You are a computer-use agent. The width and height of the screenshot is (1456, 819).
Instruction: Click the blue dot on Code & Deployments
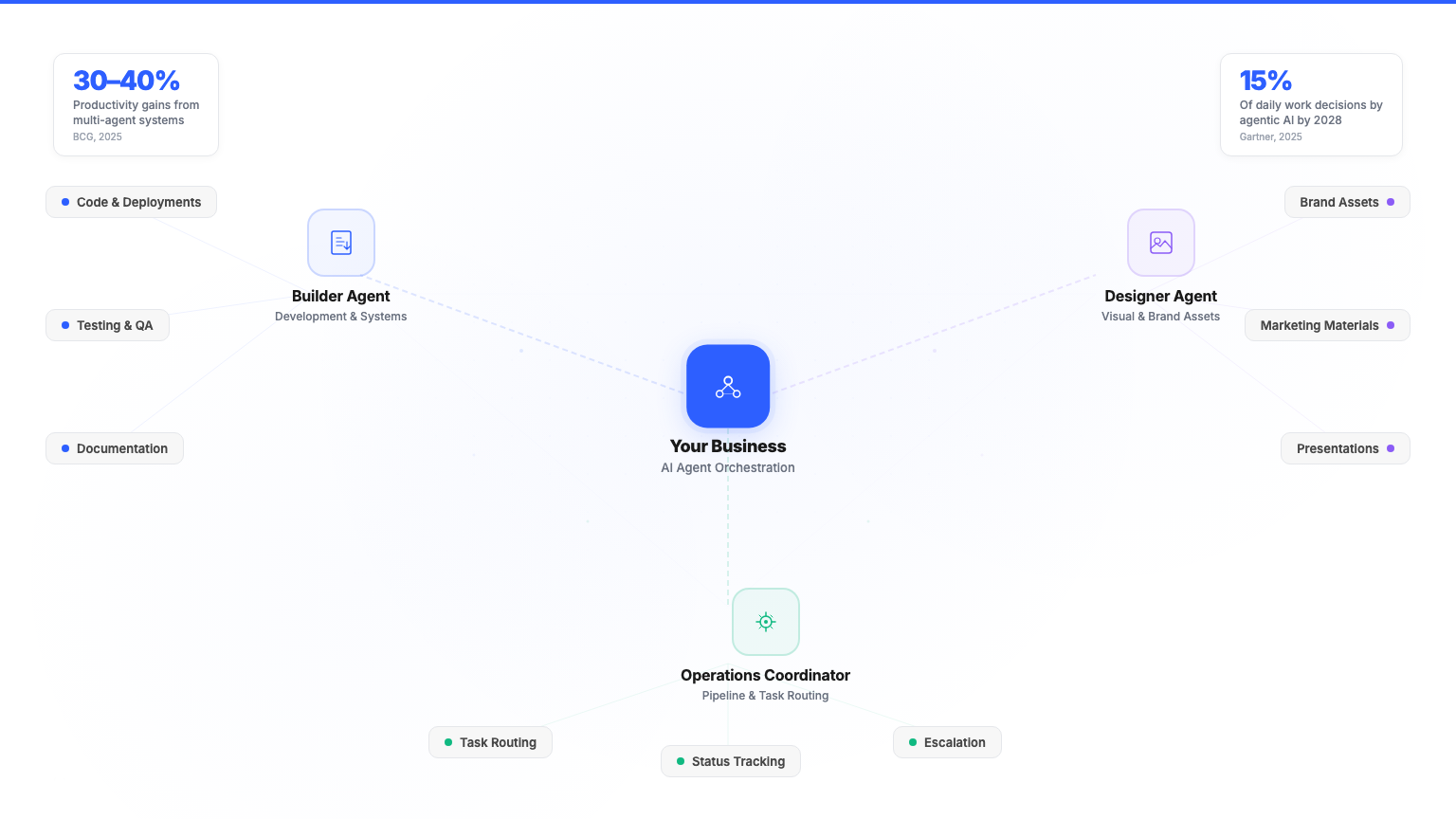click(64, 202)
